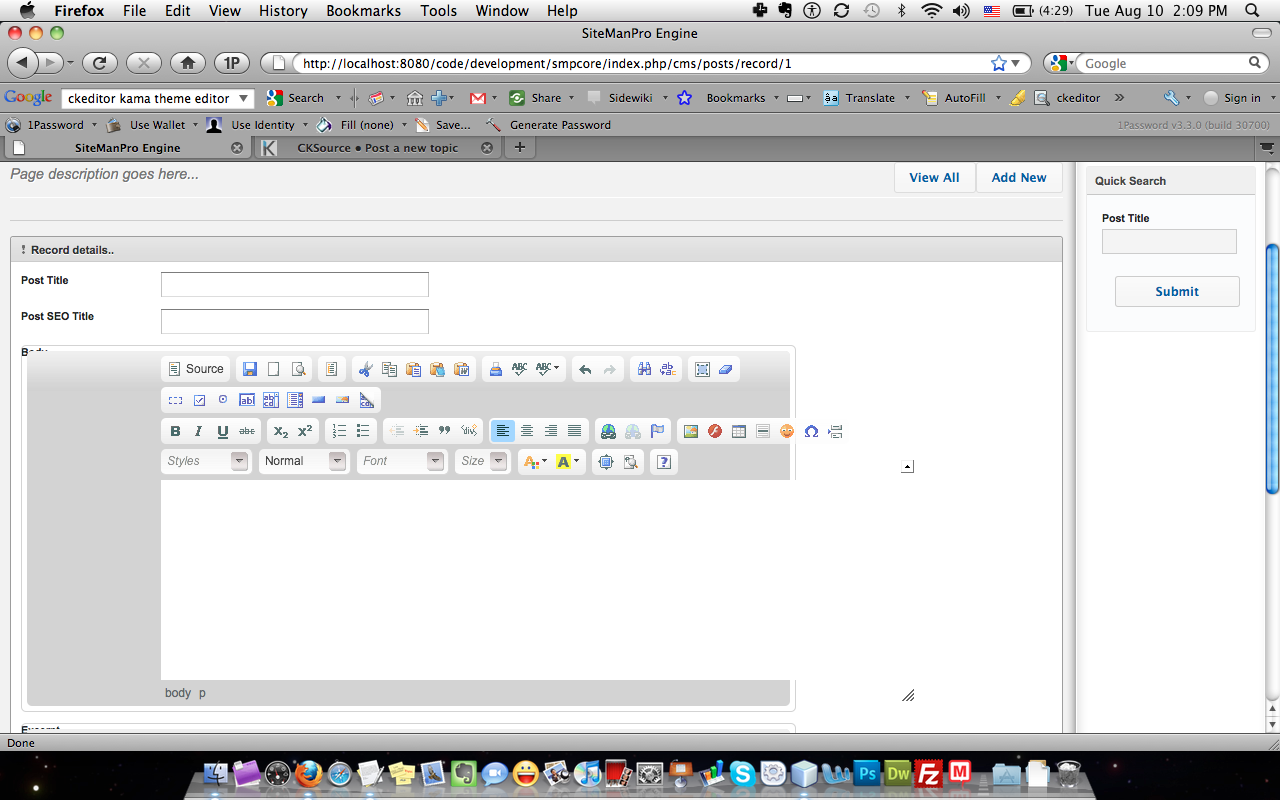Click the Save floppy disk icon

pyautogui.click(x=250, y=369)
